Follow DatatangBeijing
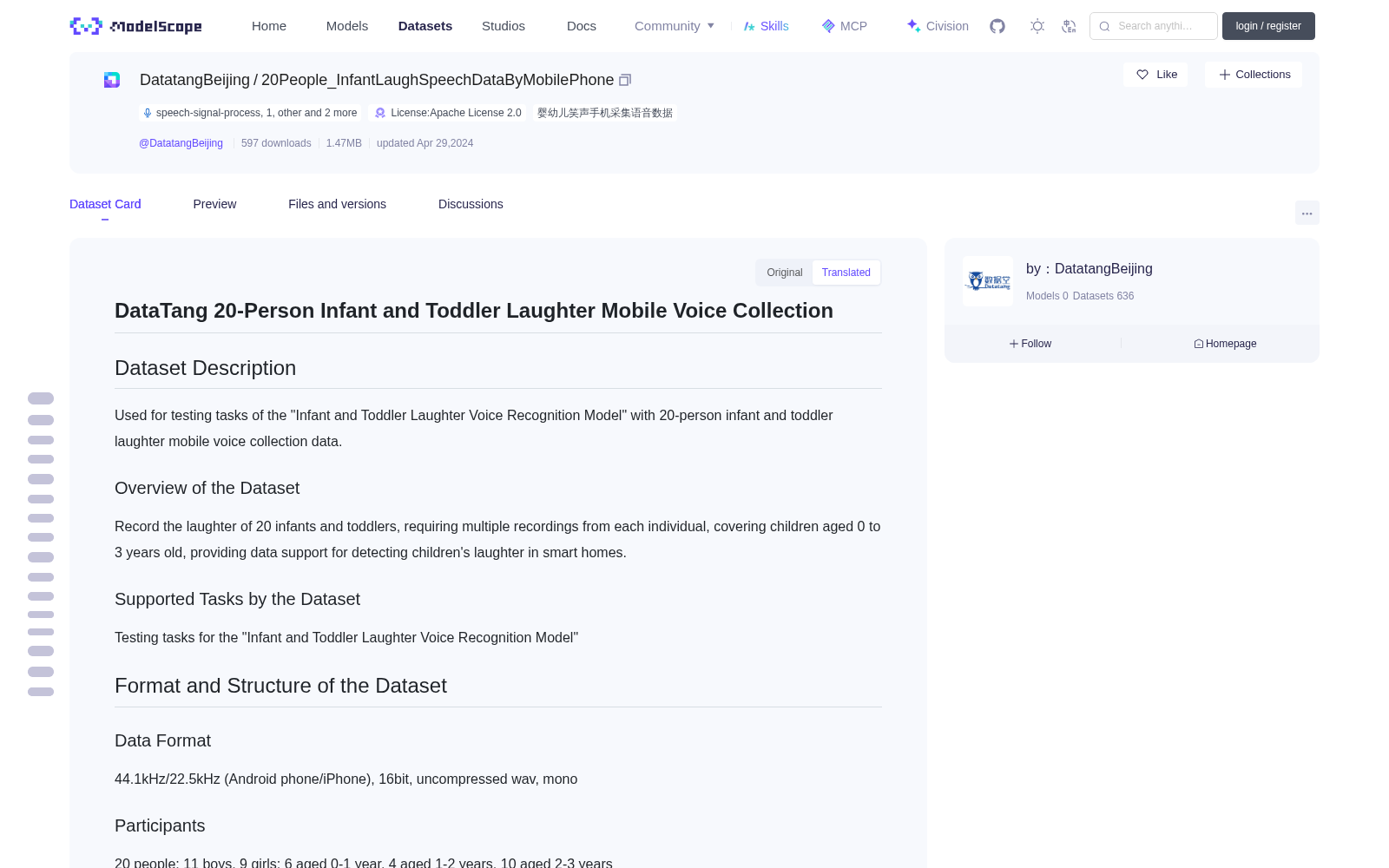Screen dimensions: 1389x868 [x=1030, y=344]
